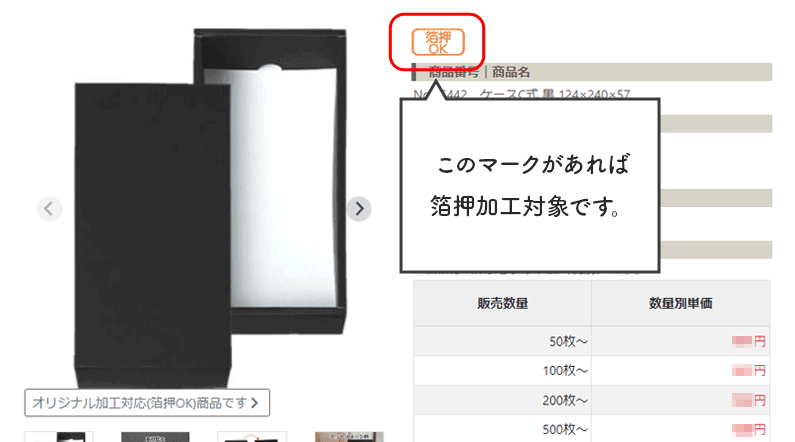The image size is (795, 442).
Task: Click the main black box product image
Action: point(210,208)
